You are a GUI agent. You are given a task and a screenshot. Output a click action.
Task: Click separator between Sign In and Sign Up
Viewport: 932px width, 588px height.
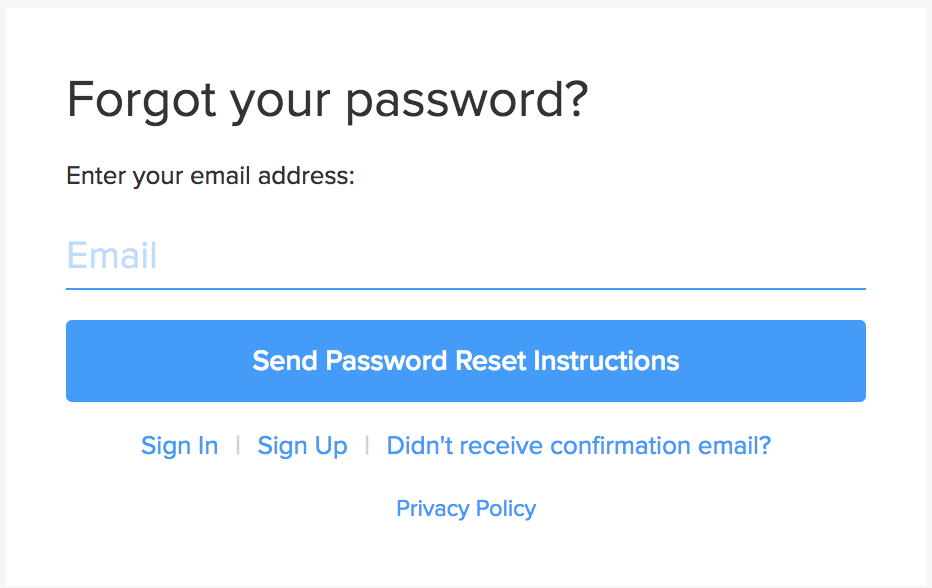pyautogui.click(x=238, y=445)
